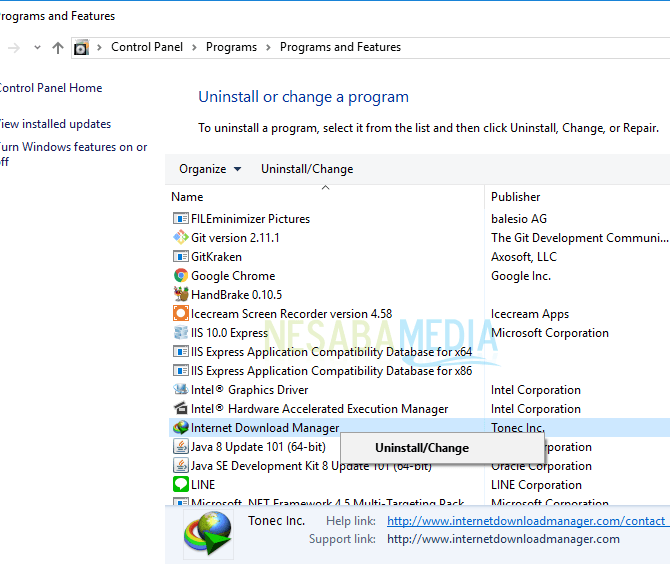
Task: Open View installed updates link
Action: coord(55,124)
